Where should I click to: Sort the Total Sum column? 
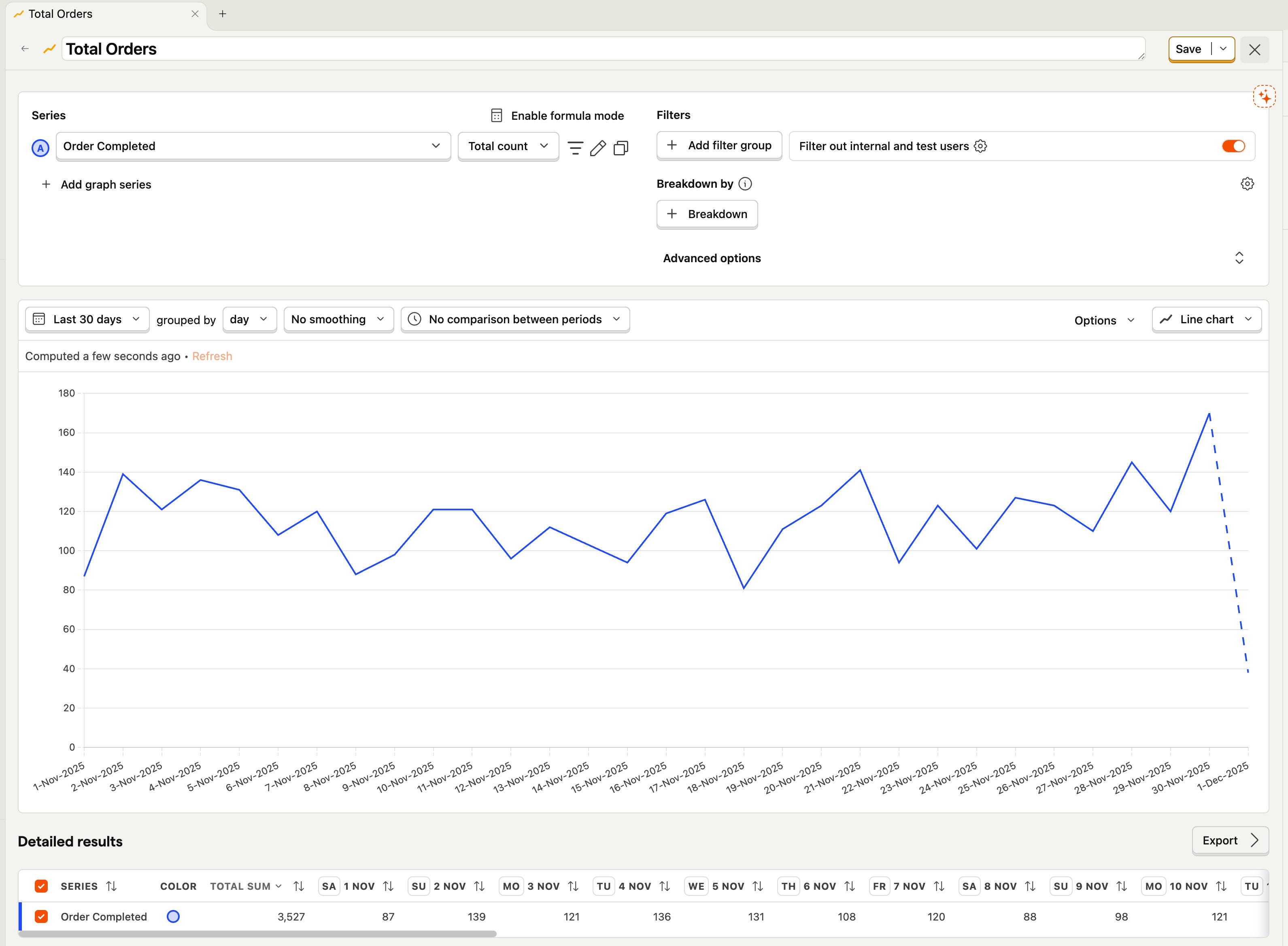[x=298, y=887]
